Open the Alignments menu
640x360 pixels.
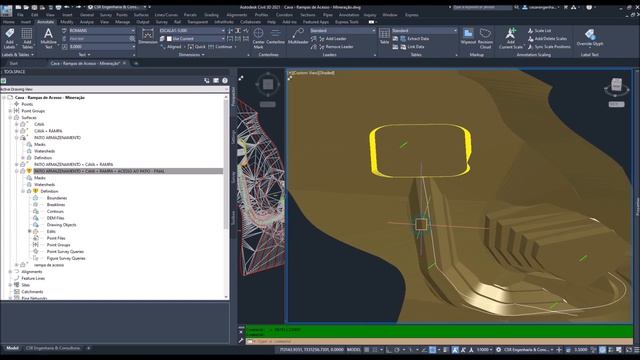(x=236, y=15)
